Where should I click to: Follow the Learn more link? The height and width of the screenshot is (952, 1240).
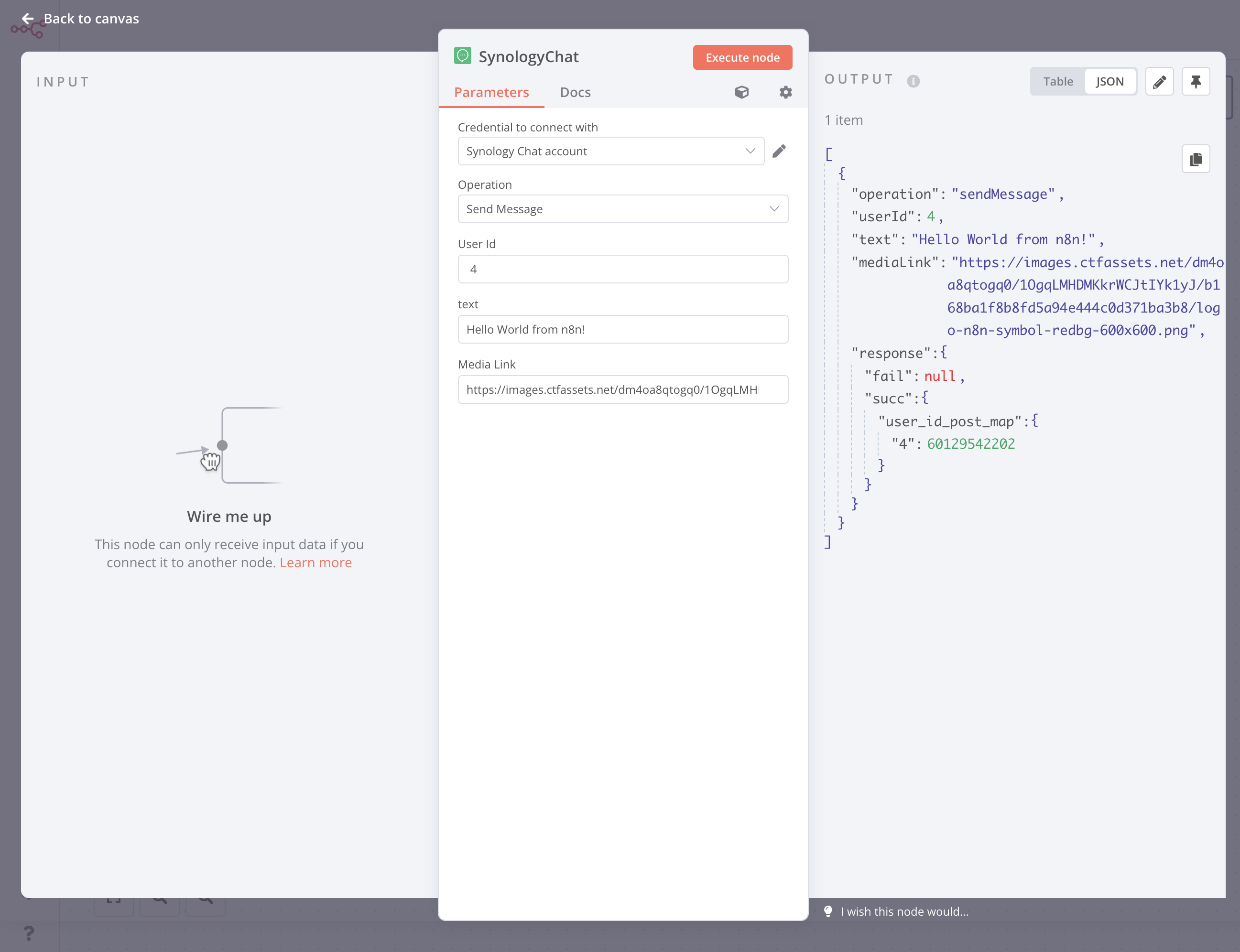pyautogui.click(x=315, y=563)
